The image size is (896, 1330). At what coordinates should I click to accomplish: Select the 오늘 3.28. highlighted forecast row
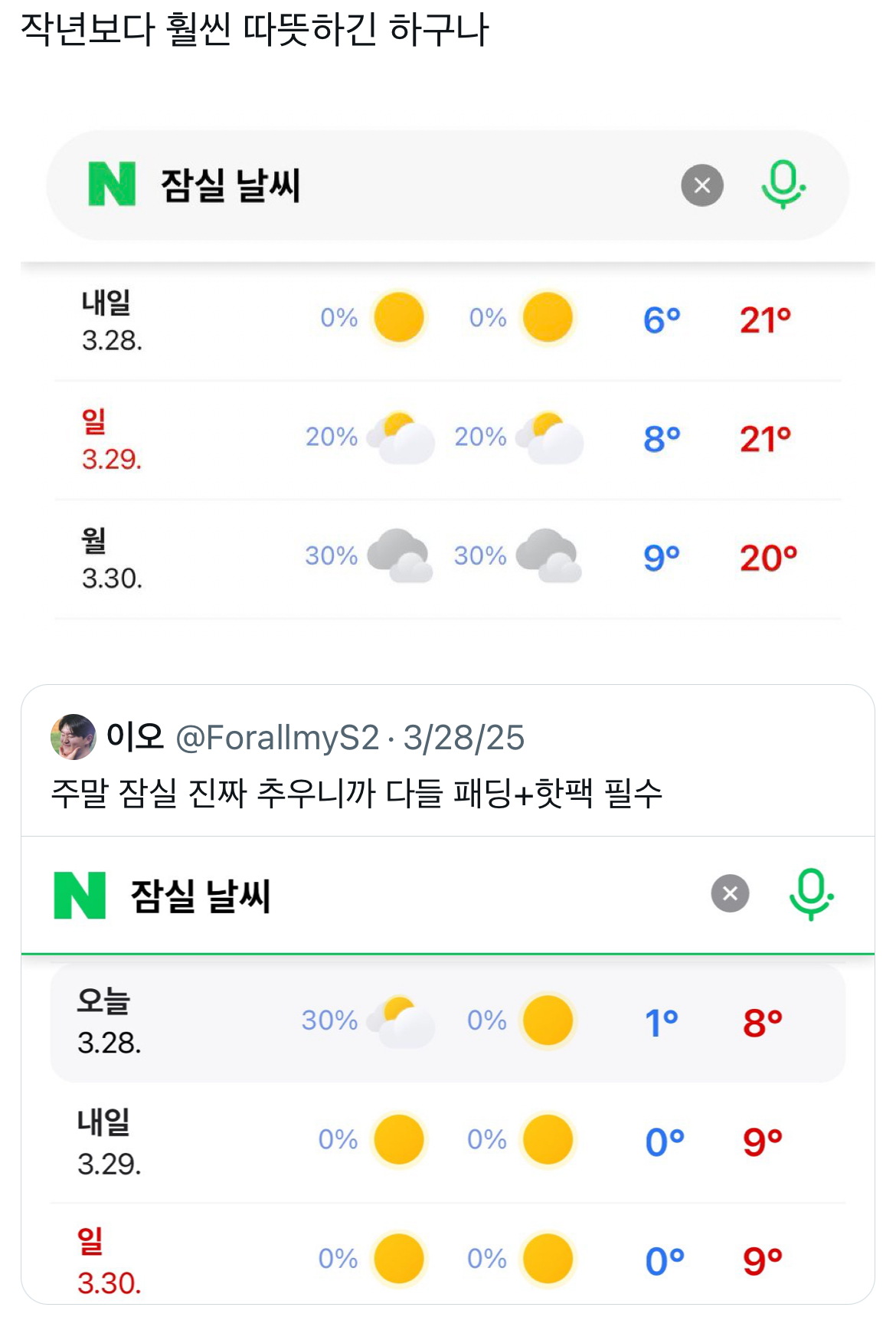[x=447, y=1022]
